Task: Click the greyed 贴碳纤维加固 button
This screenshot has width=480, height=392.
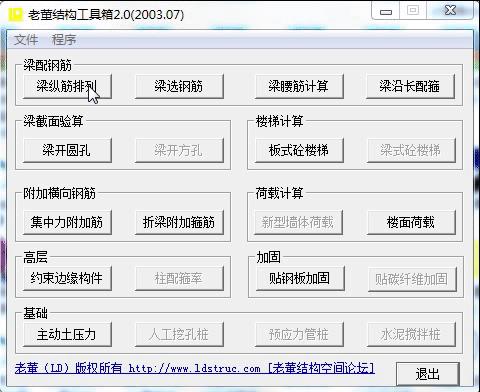Action: (412, 279)
